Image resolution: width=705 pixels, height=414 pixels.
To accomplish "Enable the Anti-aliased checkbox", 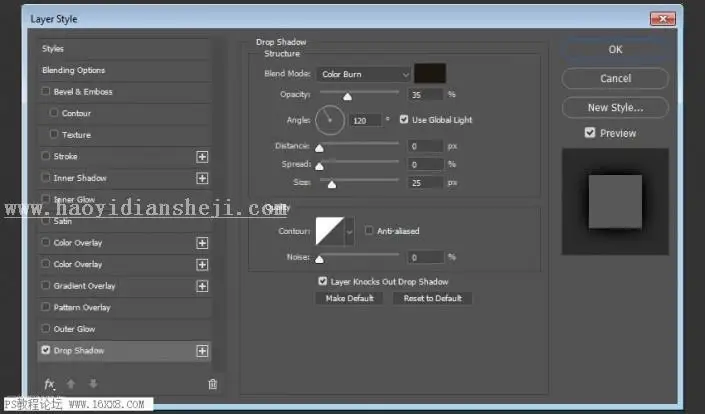I will coord(369,231).
